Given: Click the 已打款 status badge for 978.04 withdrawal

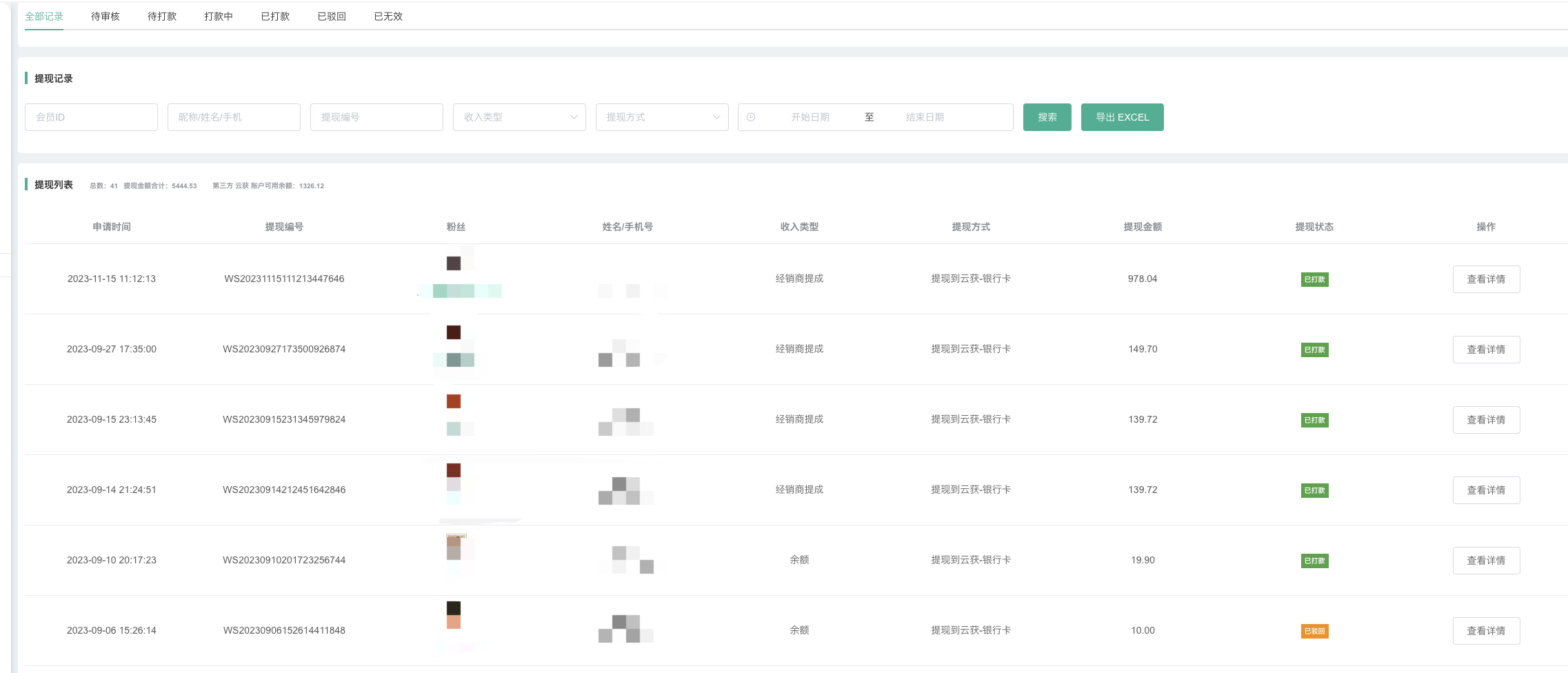Looking at the screenshot, I should [x=1314, y=279].
